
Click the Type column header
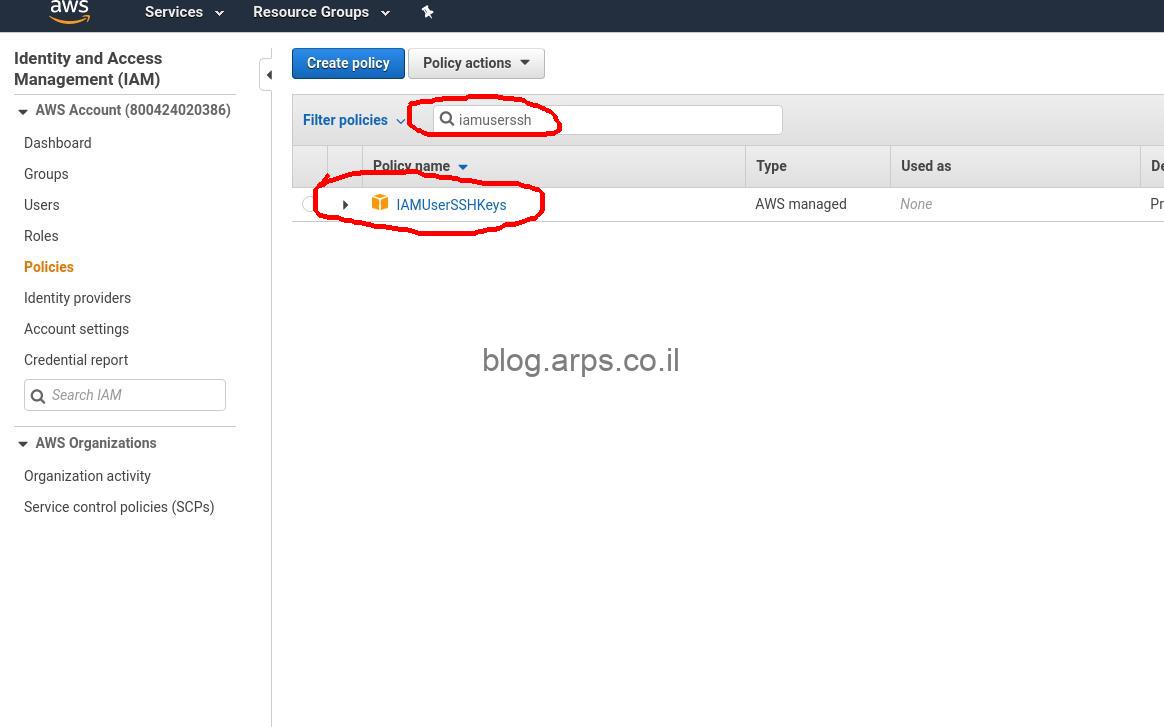(771, 166)
